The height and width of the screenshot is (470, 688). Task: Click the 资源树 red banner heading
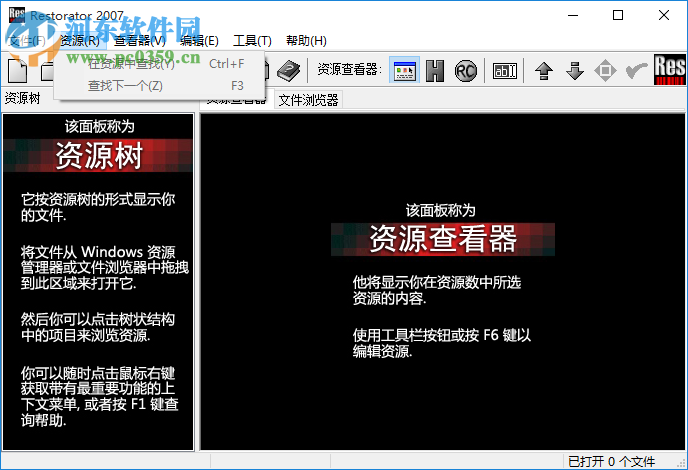pos(98,155)
